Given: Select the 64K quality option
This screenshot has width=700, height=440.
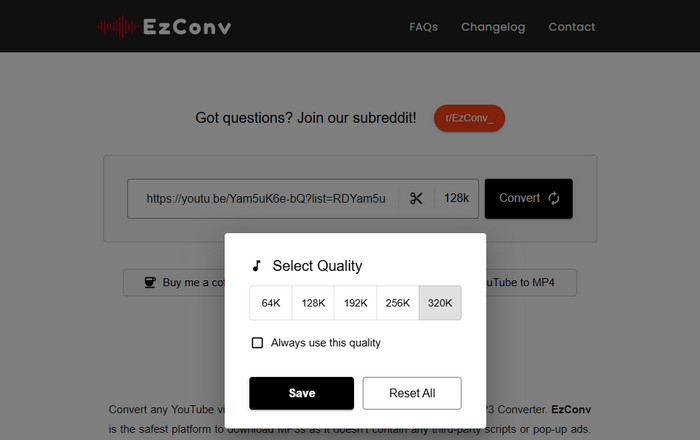Looking at the screenshot, I should pyautogui.click(x=271, y=303).
